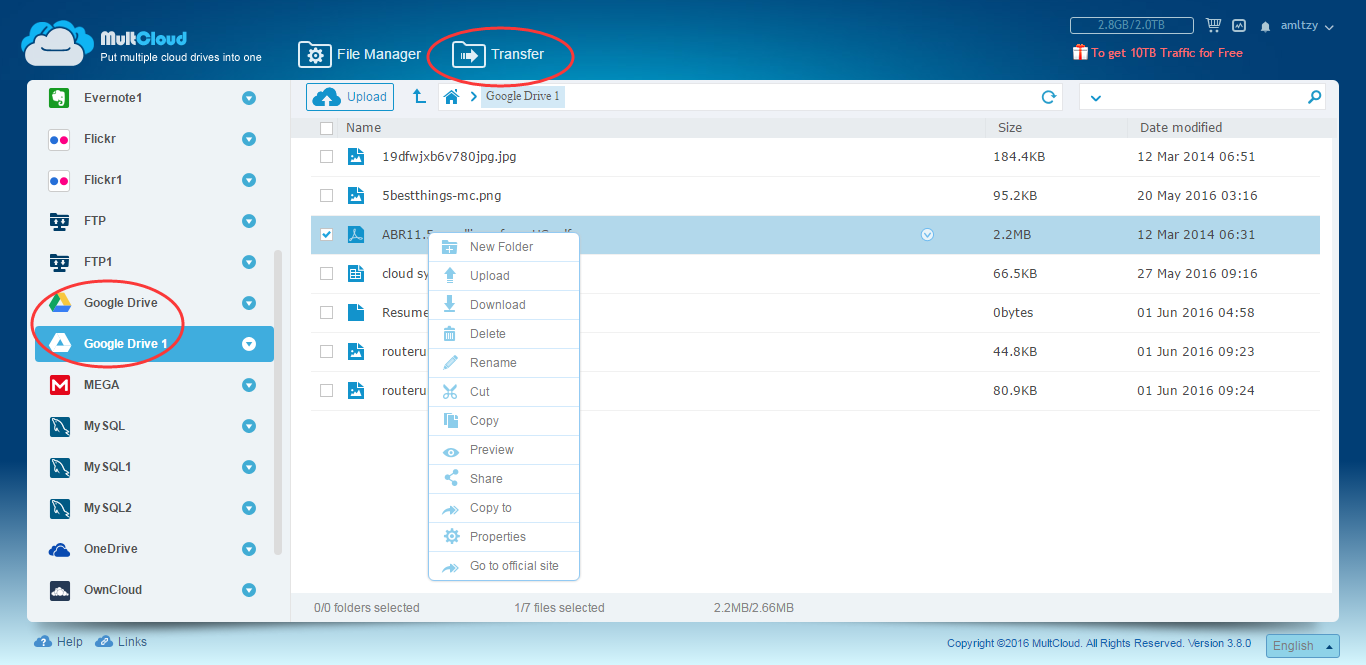
Task: Choose Delete in the context menu
Action: pos(504,334)
